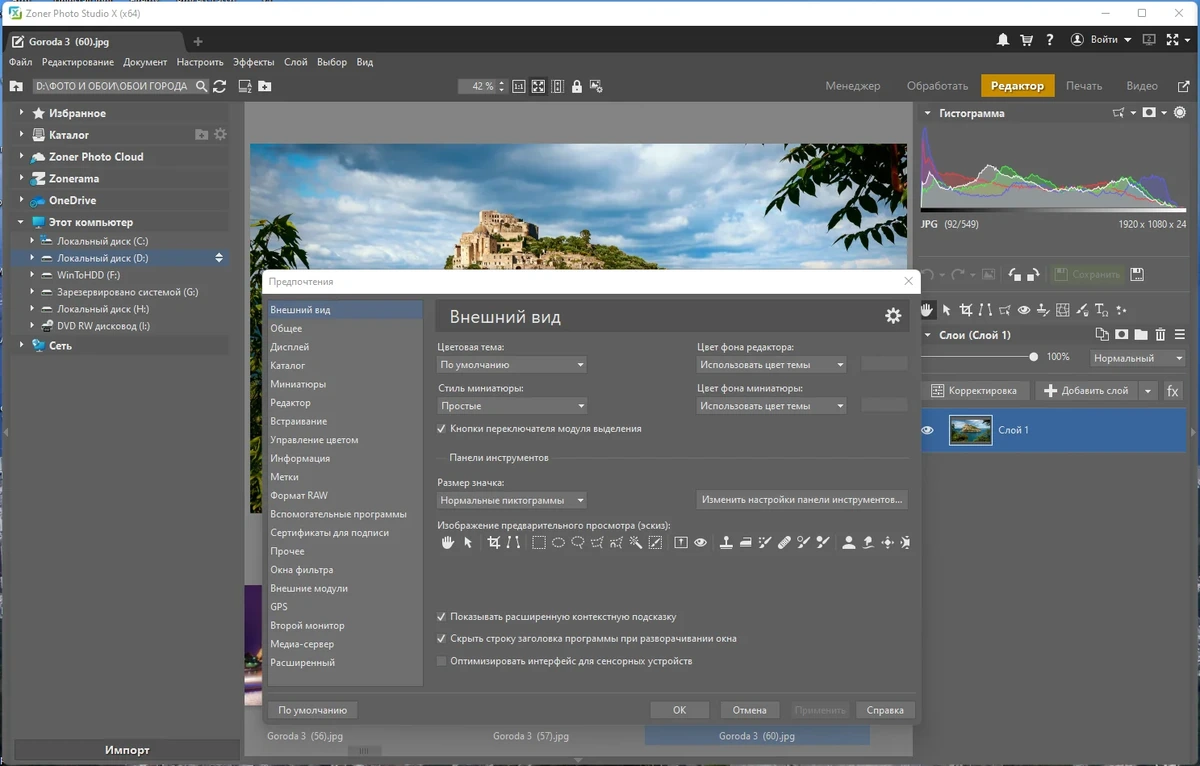The image size is (1200, 766).
Task: Click the add layer mask icon
Action: pos(1122,335)
